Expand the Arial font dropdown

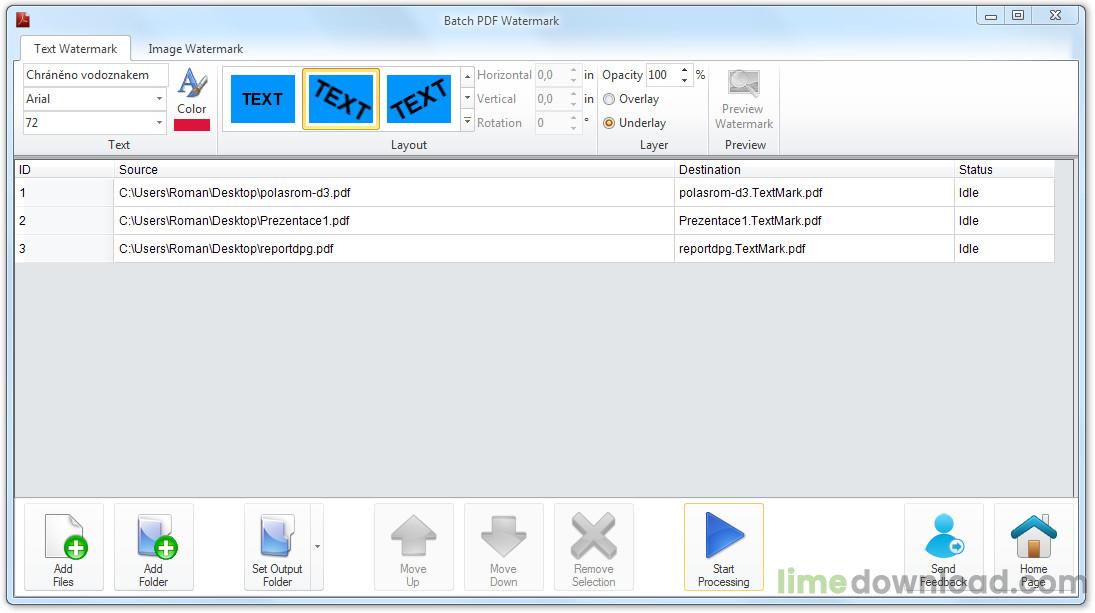tap(160, 99)
